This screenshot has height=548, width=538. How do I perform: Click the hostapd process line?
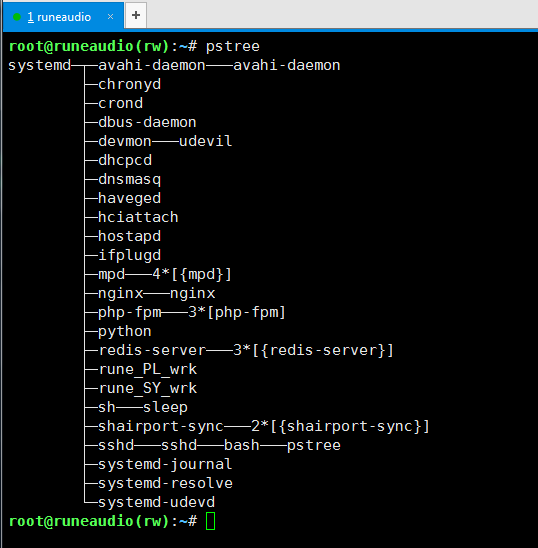click(x=130, y=237)
